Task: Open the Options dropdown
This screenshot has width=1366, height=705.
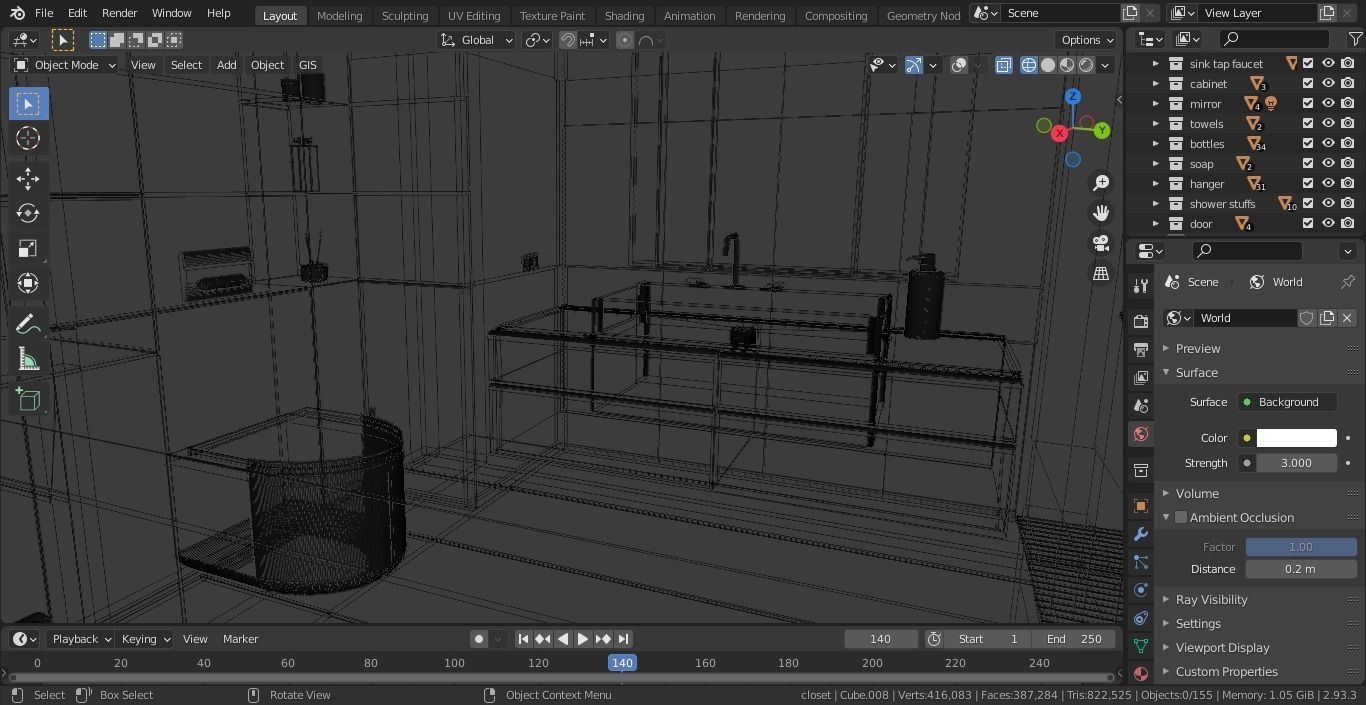Action: (1087, 40)
